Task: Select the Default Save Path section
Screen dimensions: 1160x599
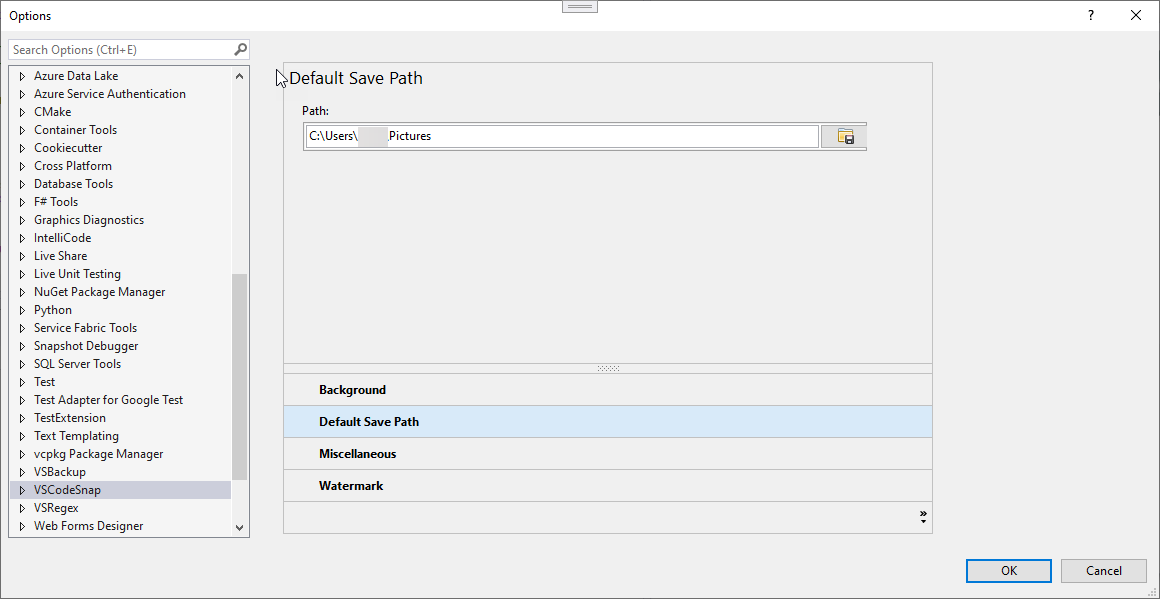Action: (369, 422)
